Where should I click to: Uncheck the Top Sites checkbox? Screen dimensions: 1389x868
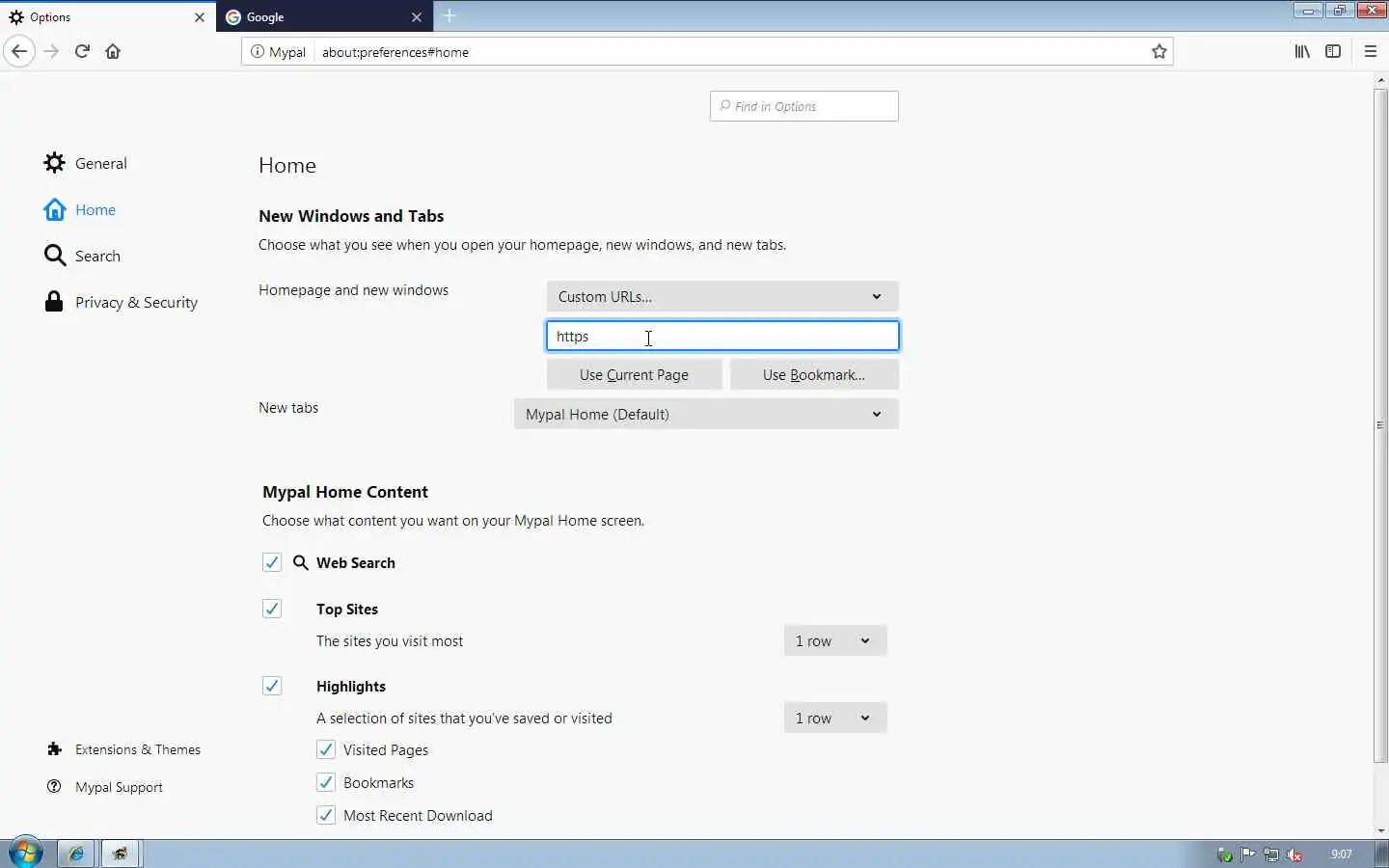click(x=272, y=609)
